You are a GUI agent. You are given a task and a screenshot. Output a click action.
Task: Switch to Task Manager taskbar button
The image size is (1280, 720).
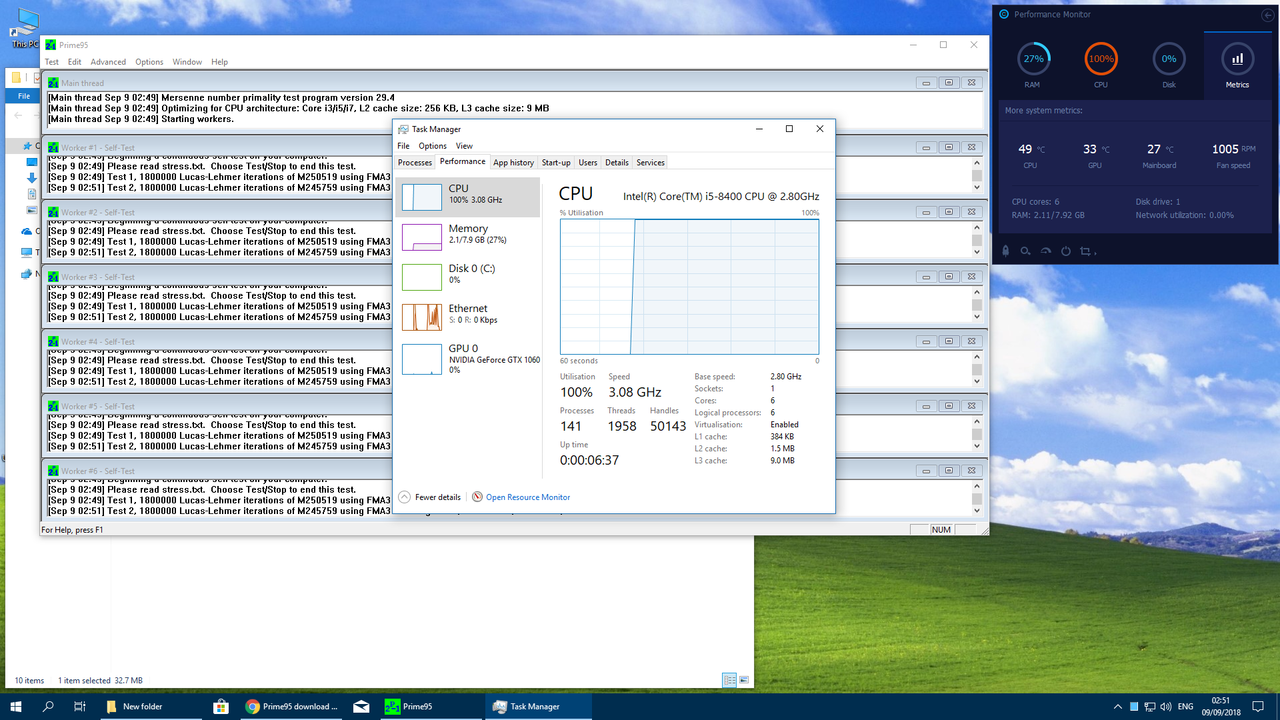click(539, 706)
